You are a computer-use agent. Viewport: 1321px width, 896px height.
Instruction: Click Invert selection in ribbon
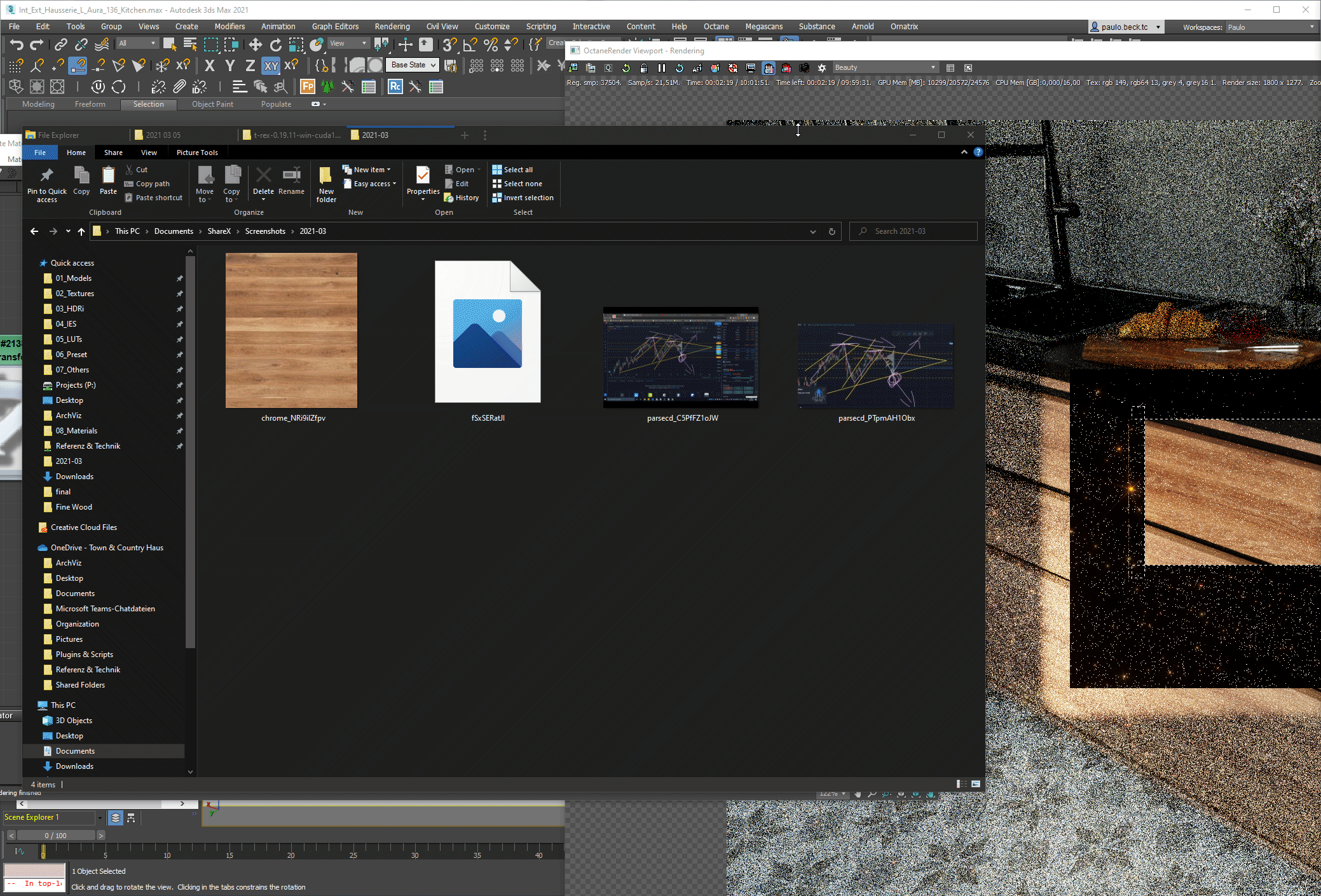[x=528, y=198]
